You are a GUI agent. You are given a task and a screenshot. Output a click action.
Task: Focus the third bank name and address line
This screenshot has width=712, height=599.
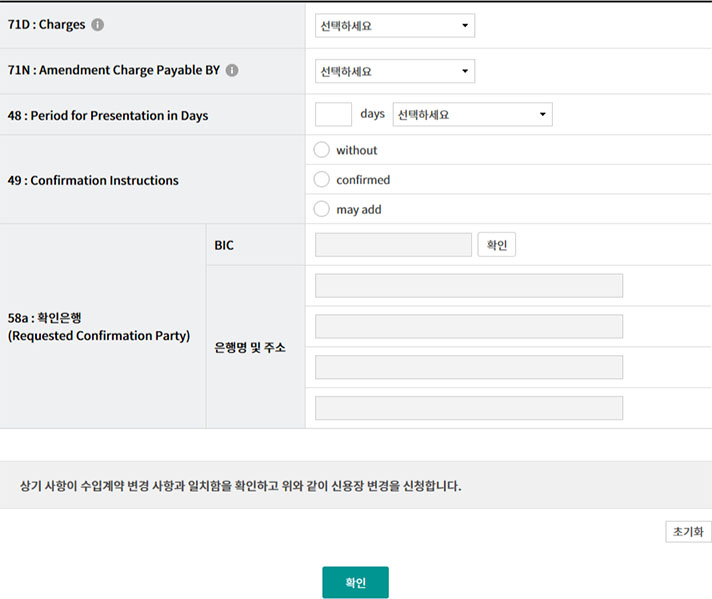(x=468, y=367)
